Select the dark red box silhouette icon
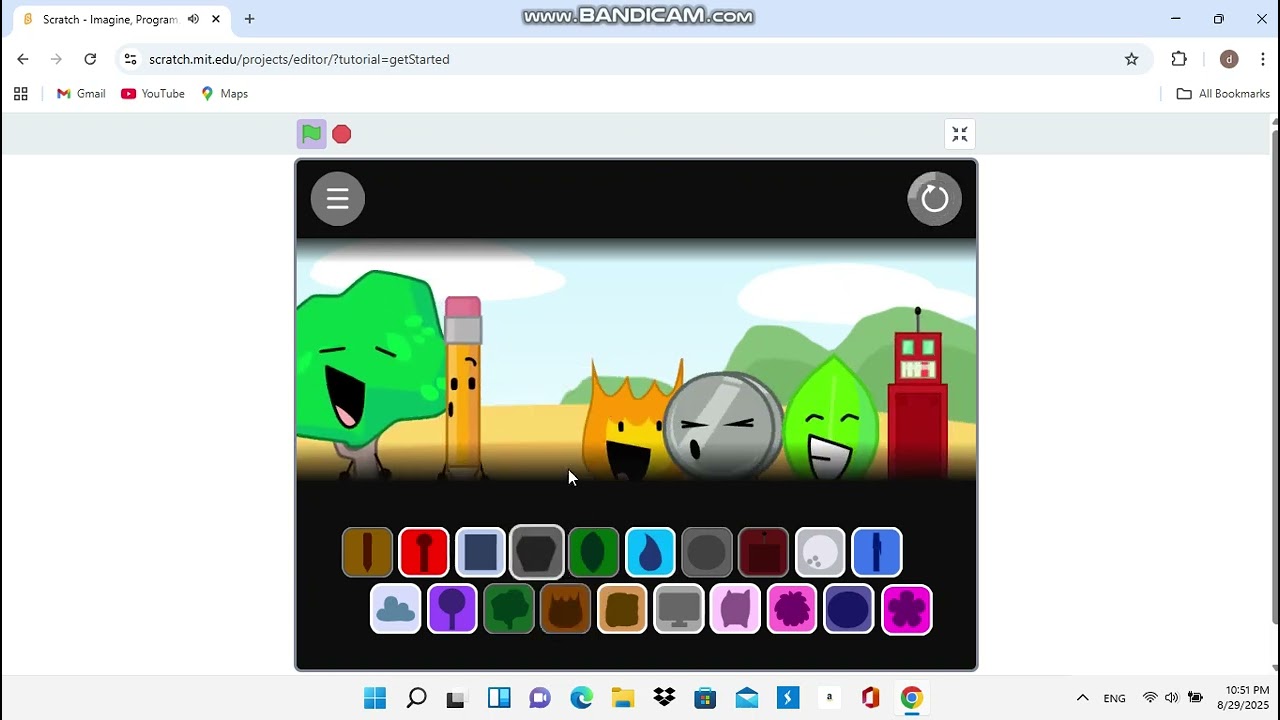 [x=764, y=552]
